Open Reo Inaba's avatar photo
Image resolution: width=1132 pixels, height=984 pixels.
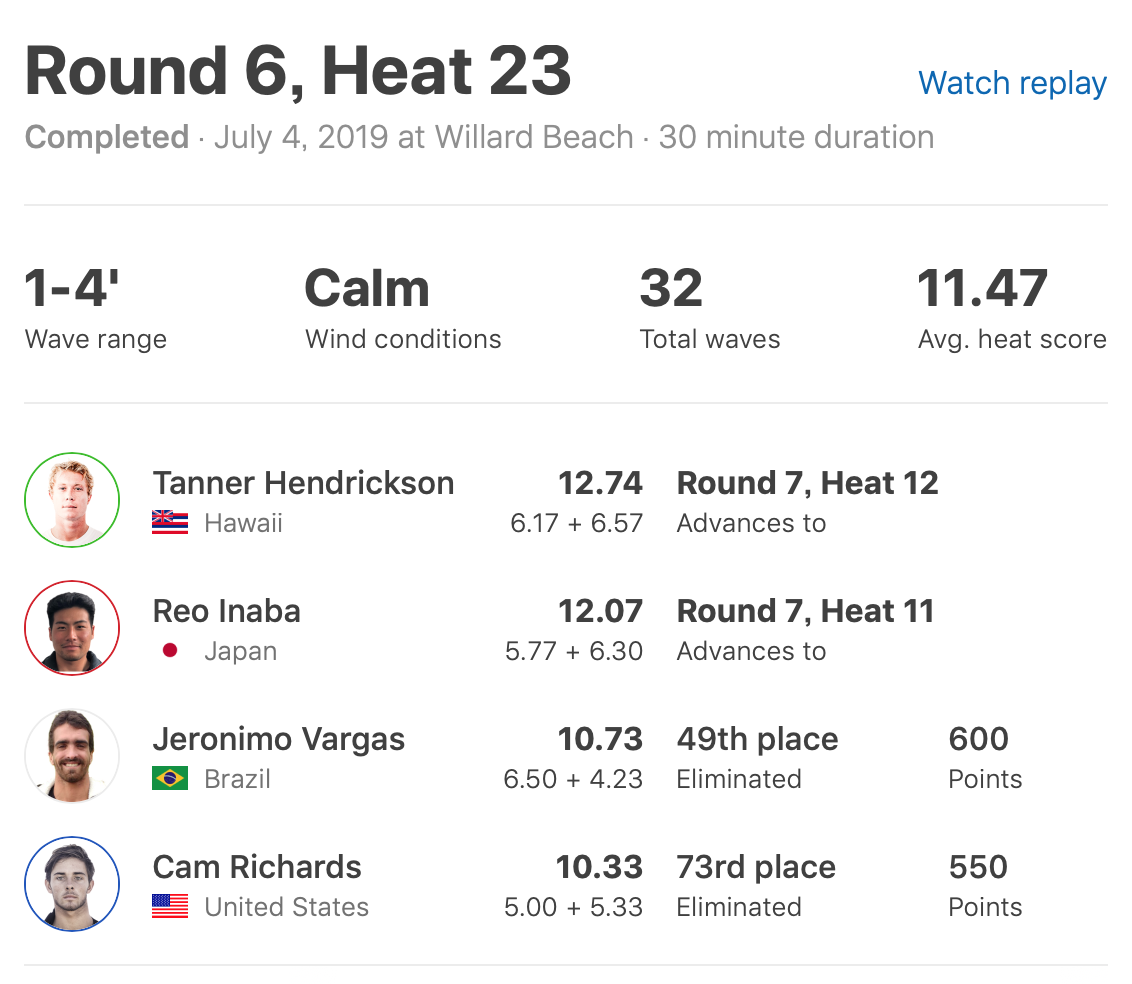[72, 628]
